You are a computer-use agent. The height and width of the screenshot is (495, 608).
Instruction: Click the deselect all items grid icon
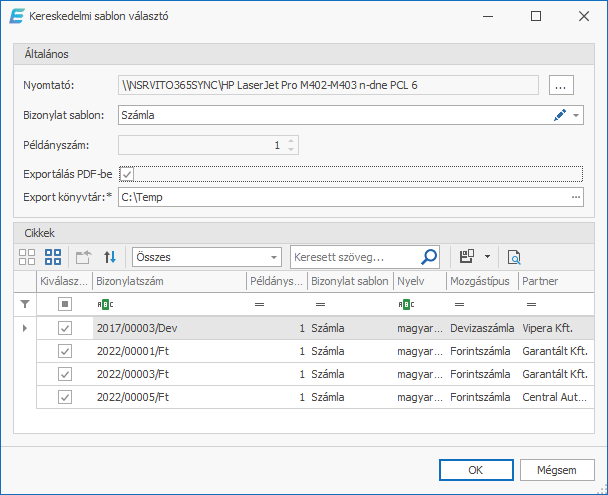(27, 257)
